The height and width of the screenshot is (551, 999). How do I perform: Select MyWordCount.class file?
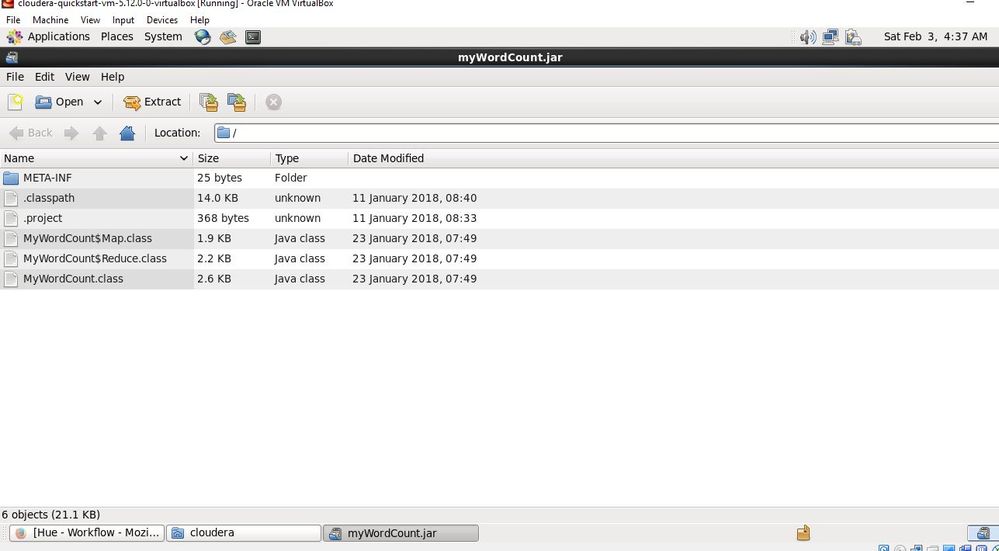(500, 278)
